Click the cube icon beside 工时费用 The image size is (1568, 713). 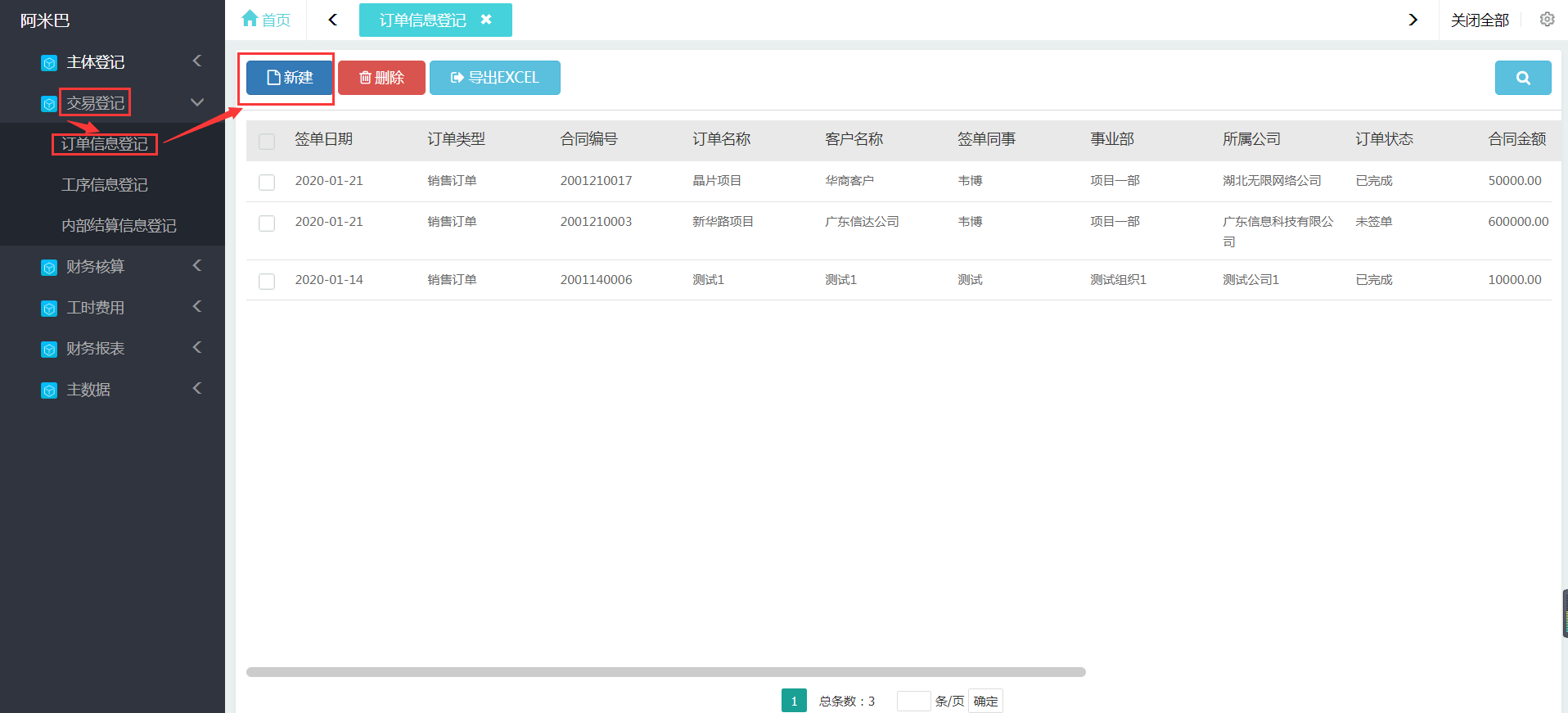point(49,309)
